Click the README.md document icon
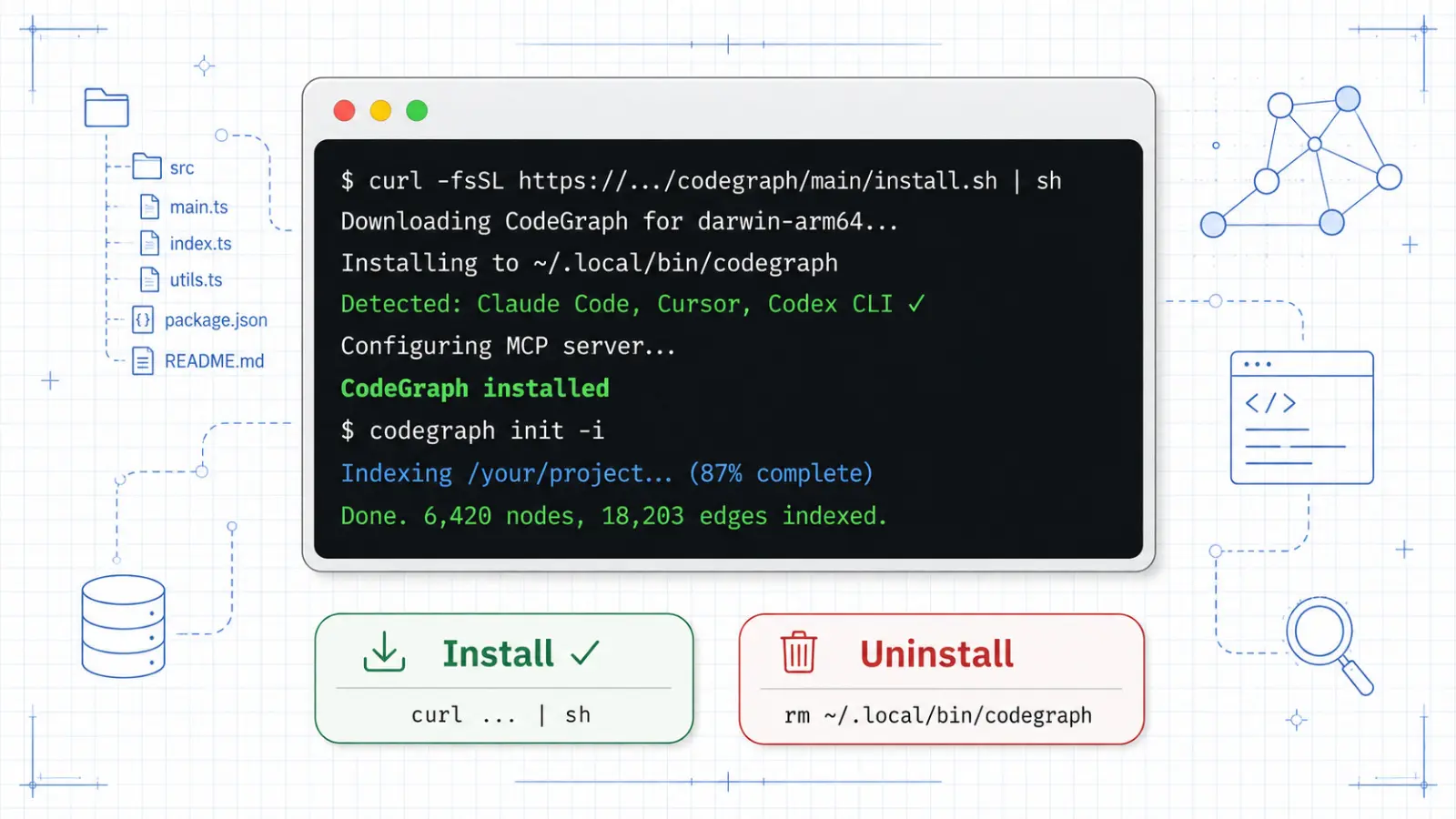1456x819 pixels. [x=143, y=361]
